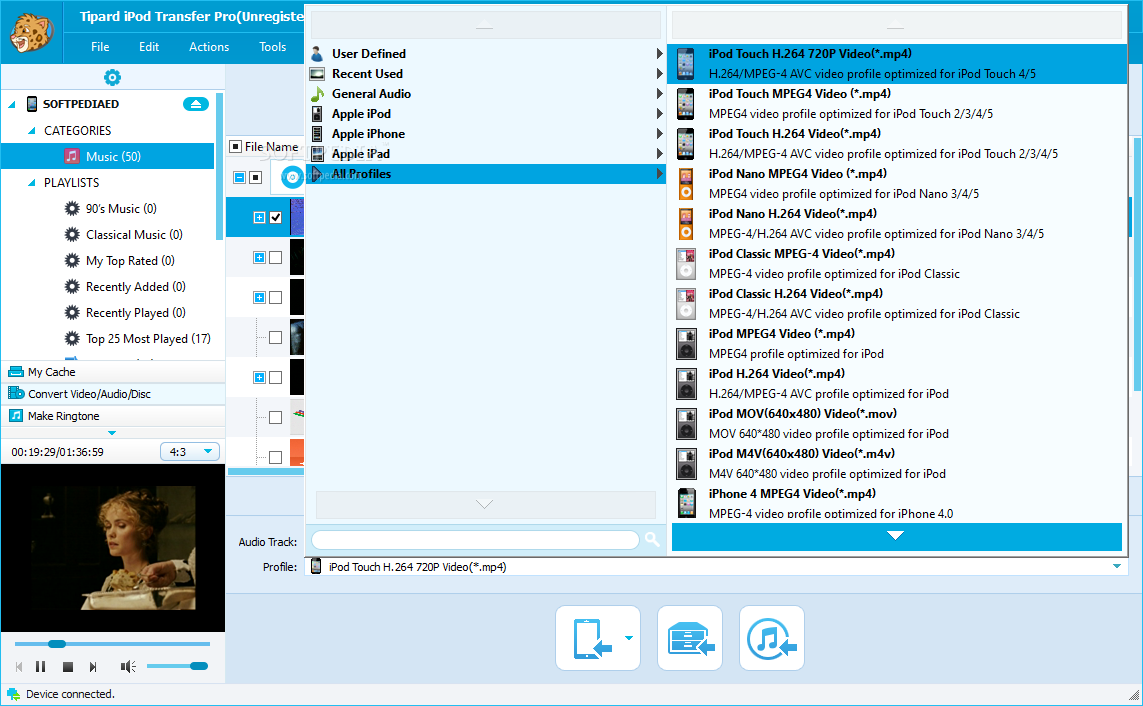This screenshot has height=706, width=1143.
Task: Open Convert Video/Audio/Disc panel
Action: click(x=114, y=393)
